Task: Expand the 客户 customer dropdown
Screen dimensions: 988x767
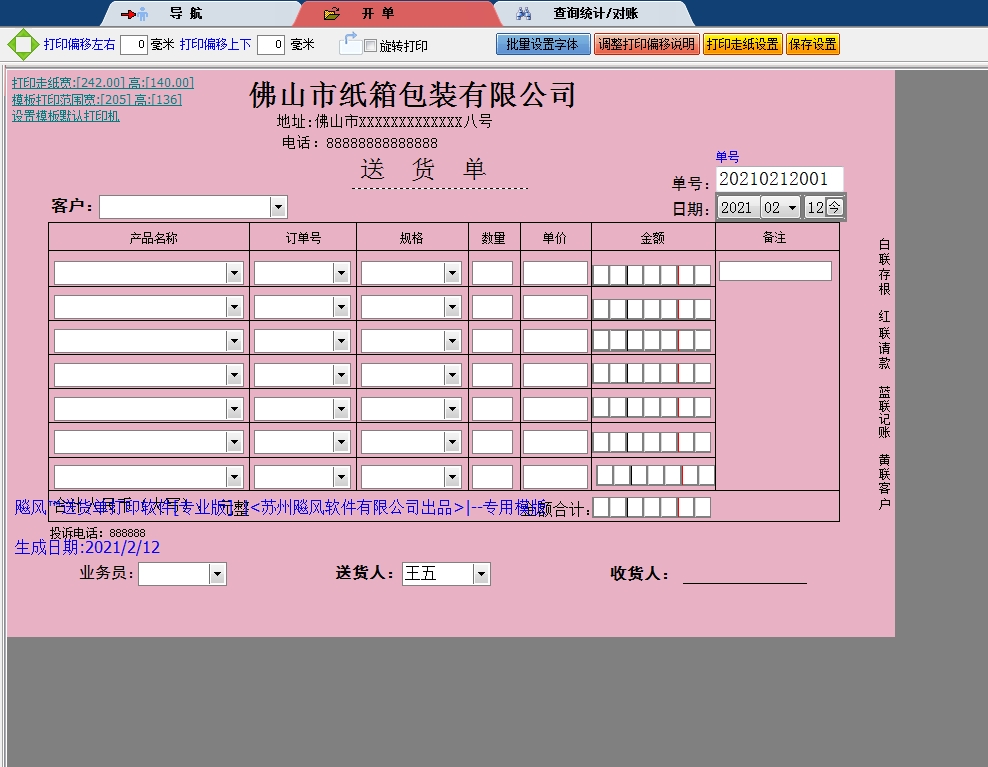Action: pyautogui.click(x=278, y=207)
